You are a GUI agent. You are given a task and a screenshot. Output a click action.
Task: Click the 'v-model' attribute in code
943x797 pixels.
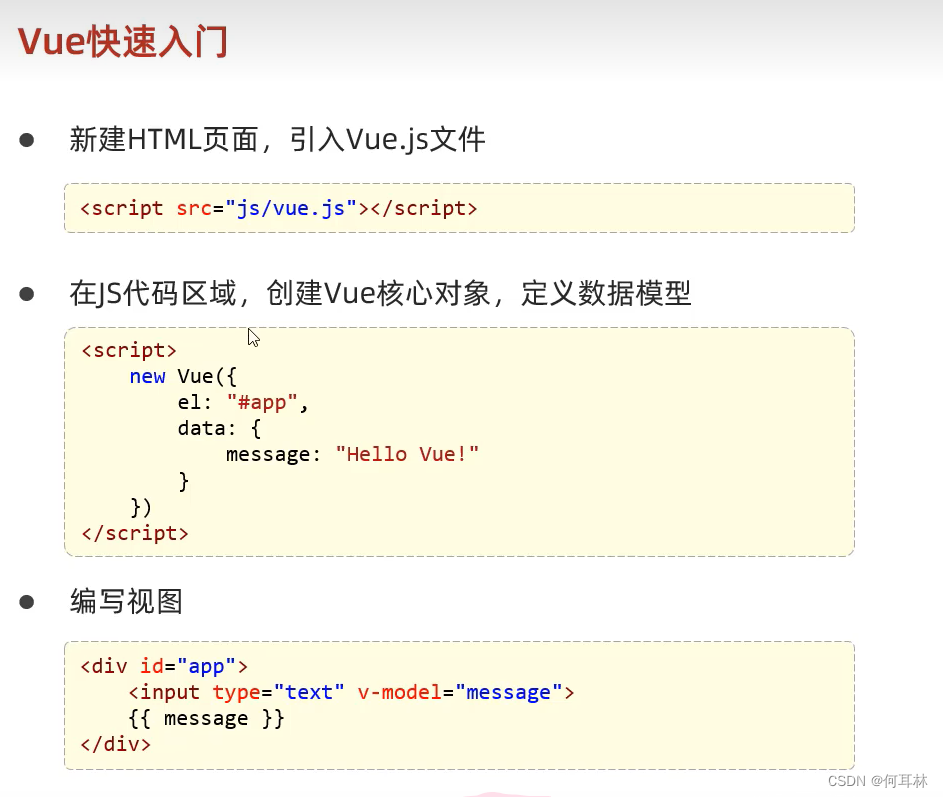click(399, 692)
